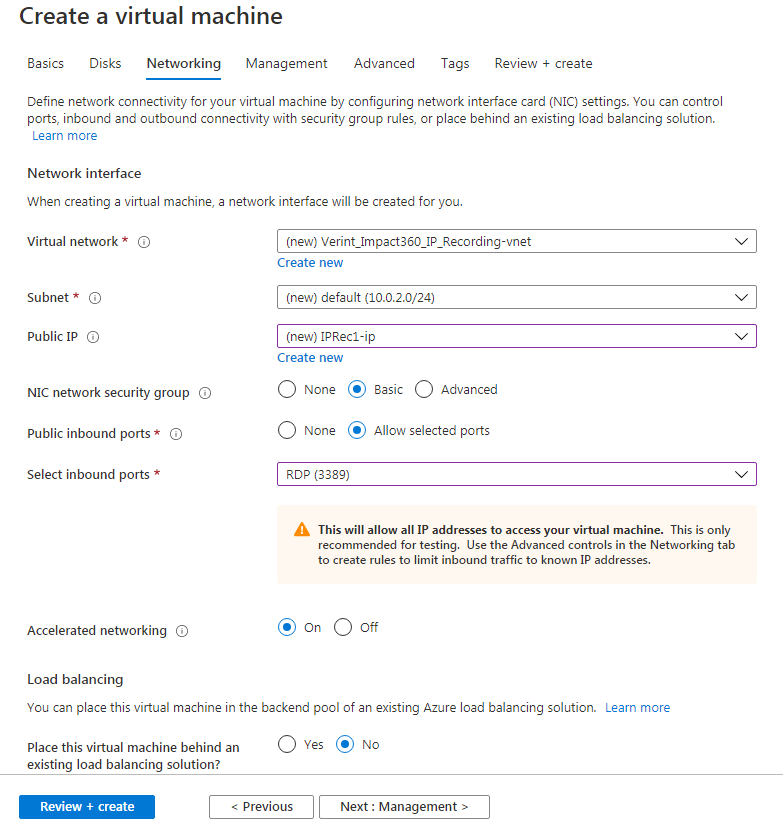Choose Yes for existing load balancing solution
This screenshot has height=827, width=783.
tap(286, 744)
